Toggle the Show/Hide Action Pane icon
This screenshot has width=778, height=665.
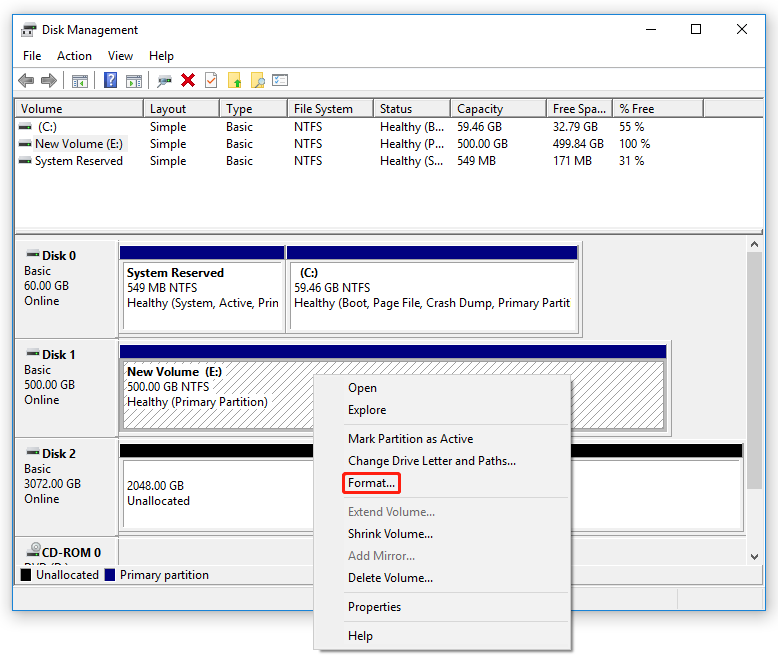(x=133, y=80)
